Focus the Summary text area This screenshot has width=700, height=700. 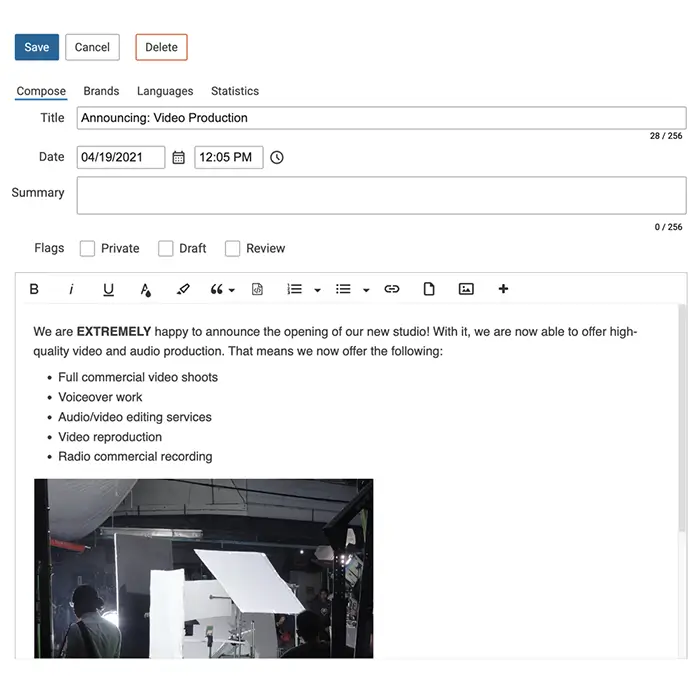(x=382, y=196)
